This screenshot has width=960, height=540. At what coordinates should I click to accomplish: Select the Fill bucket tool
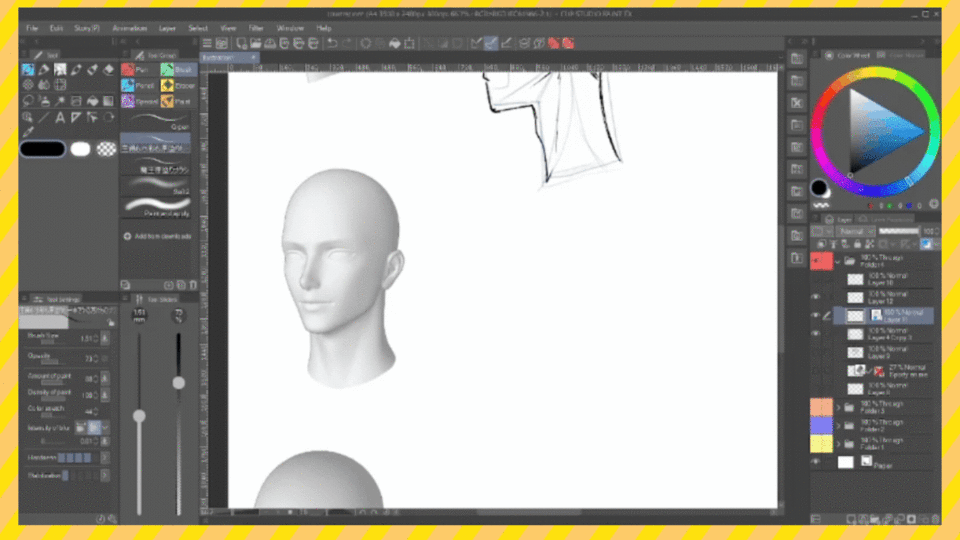[x=92, y=102]
